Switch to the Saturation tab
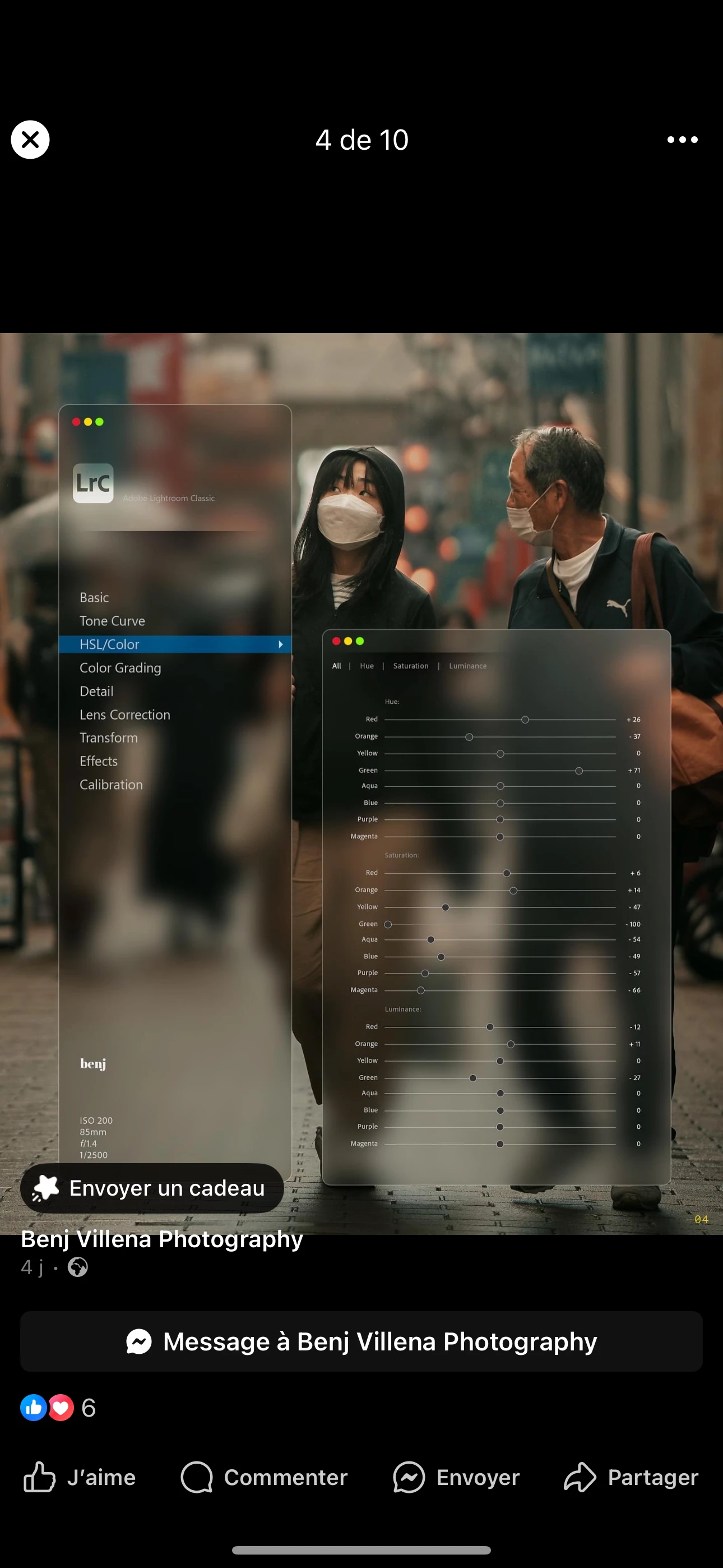The height and width of the screenshot is (1568, 723). click(411, 666)
